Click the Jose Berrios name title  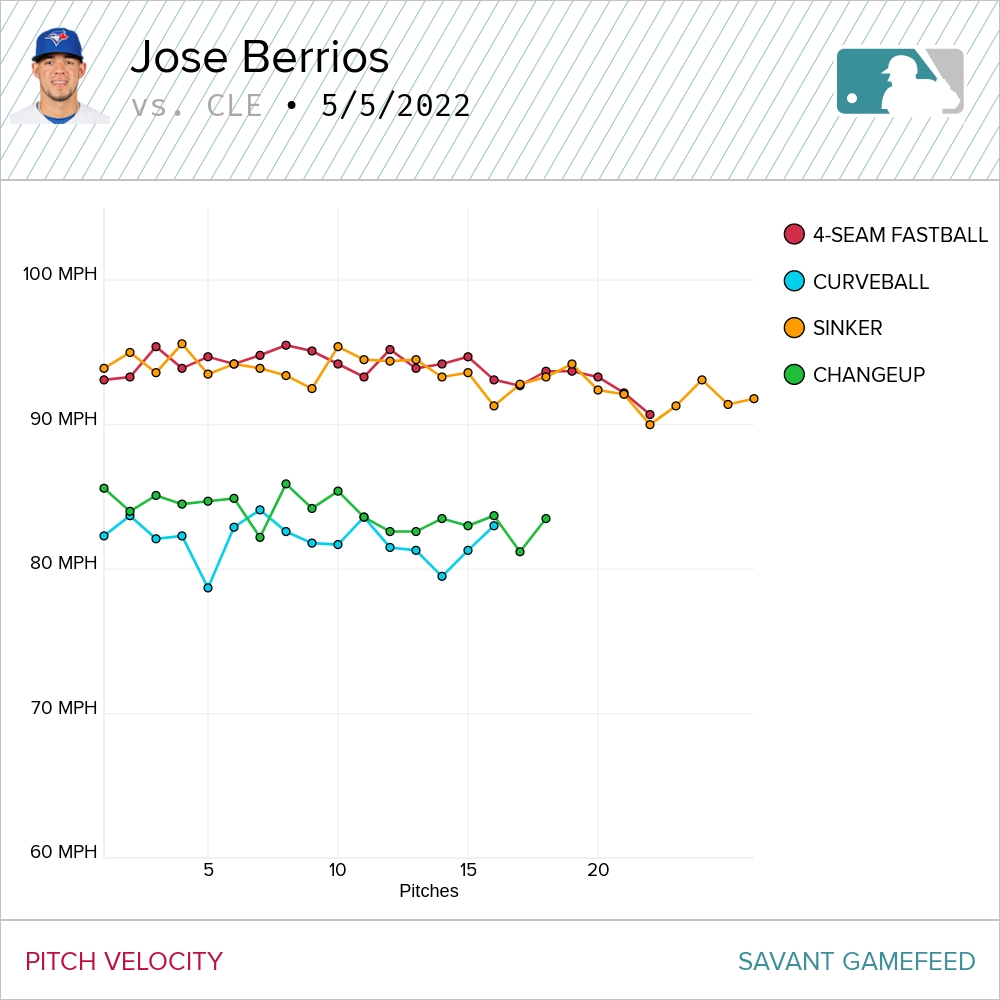point(260,58)
